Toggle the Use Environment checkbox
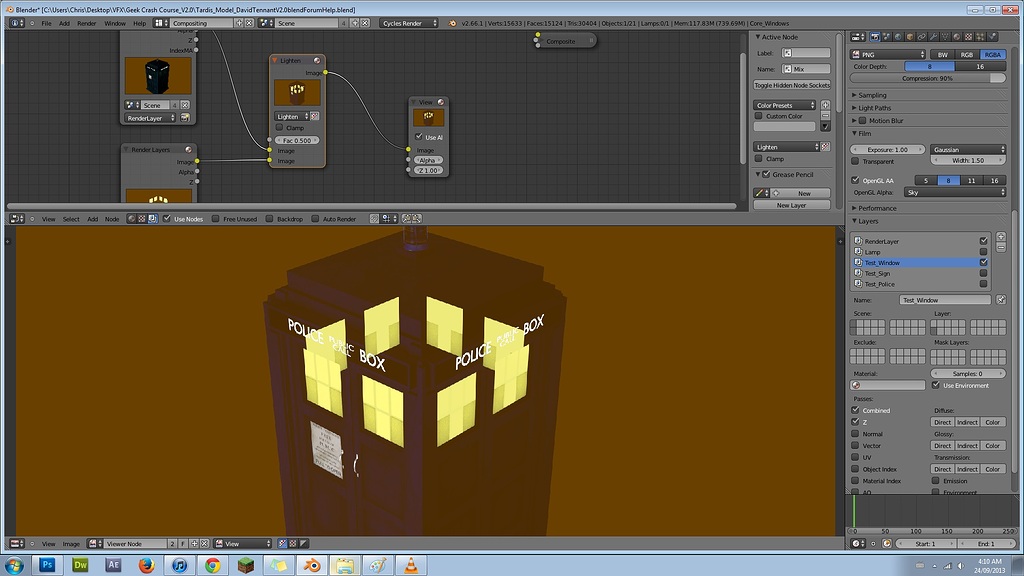Screen dimensions: 1024x576 (936, 385)
